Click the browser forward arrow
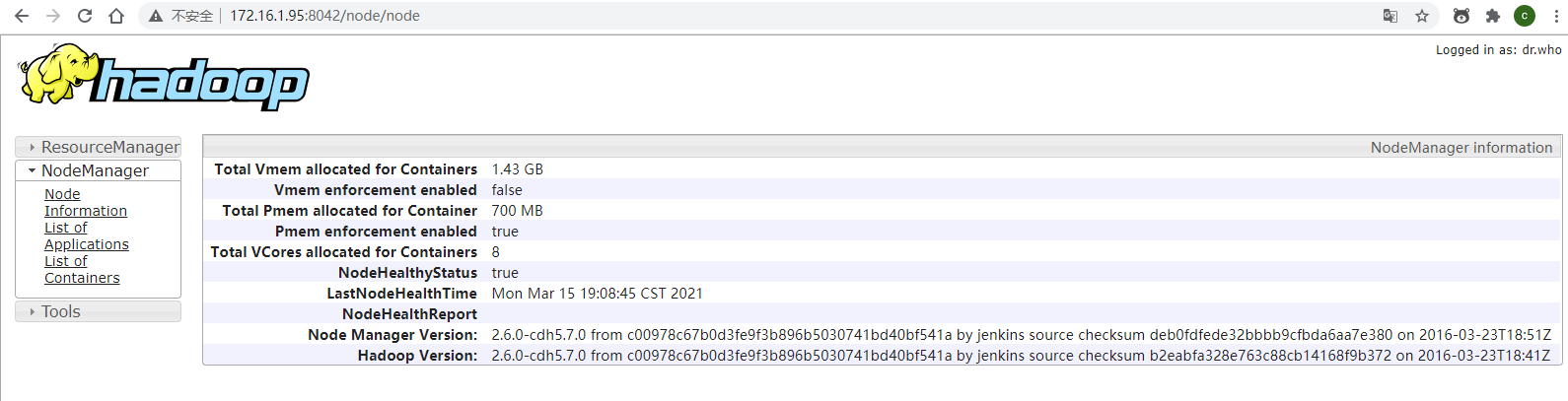The image size is (1568, 401). 53,16
